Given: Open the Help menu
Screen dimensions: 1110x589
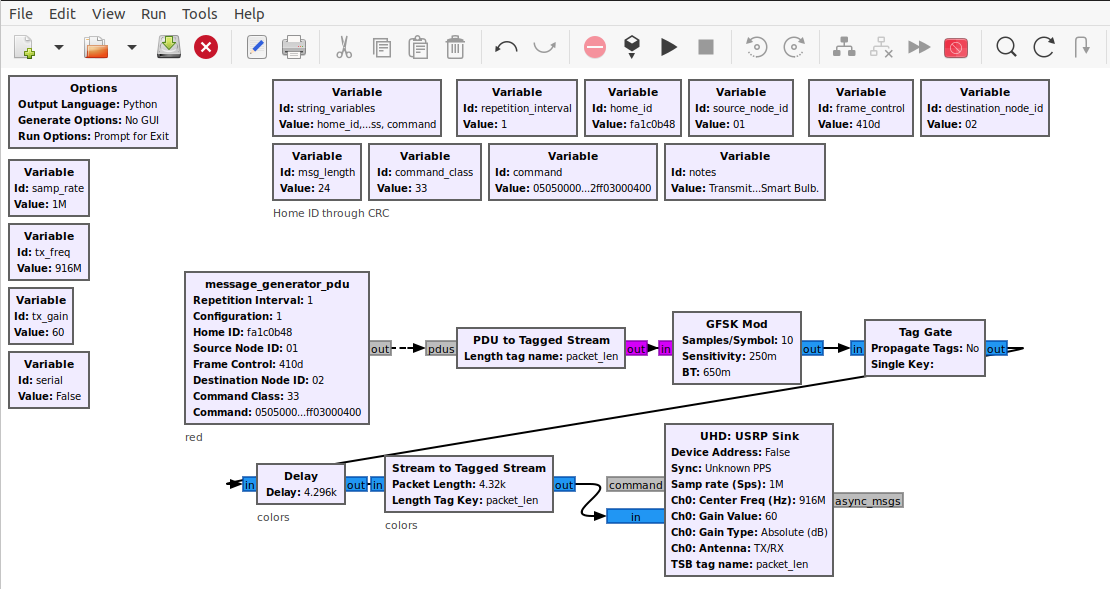Looking at the screenshot, I should [x=248, y=13].
